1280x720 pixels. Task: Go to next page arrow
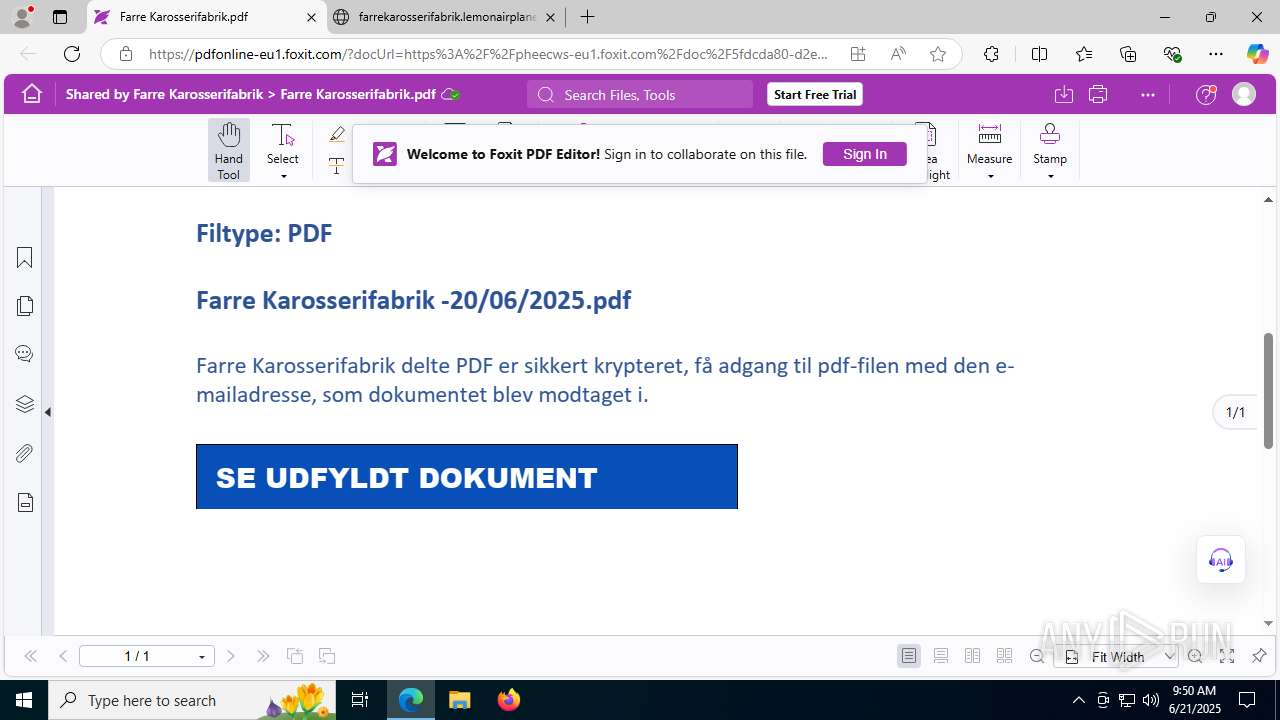[231, 656]
